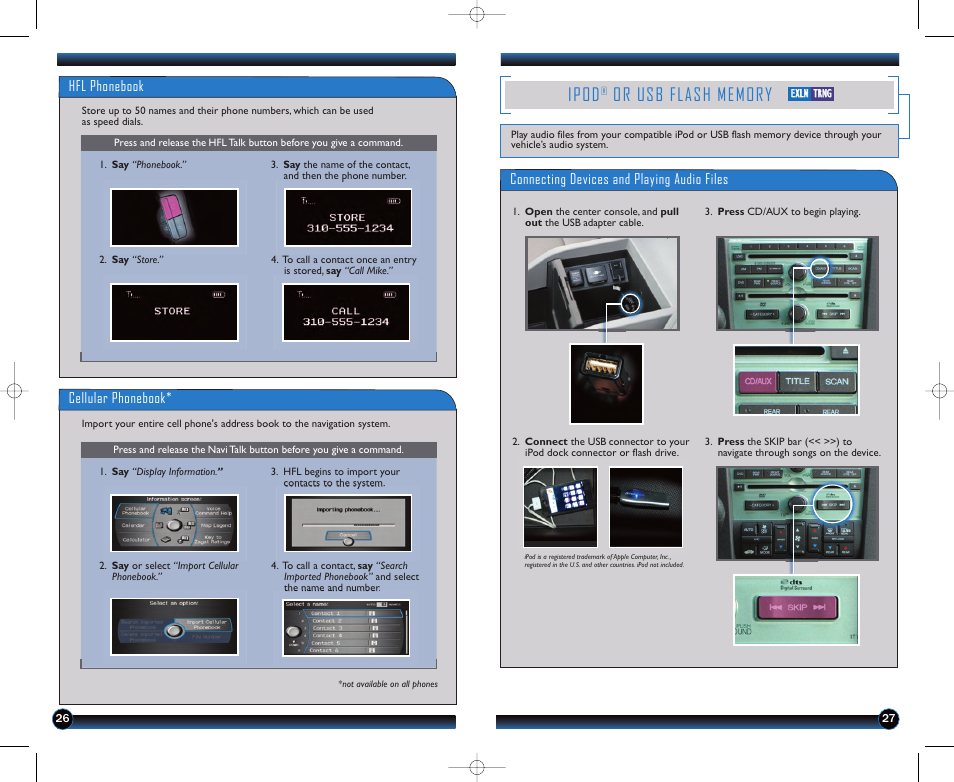The height and width of the screenshot is (782, 954).
Task: Click the '*not available on all phones' footnote
Action: [388, 684]
